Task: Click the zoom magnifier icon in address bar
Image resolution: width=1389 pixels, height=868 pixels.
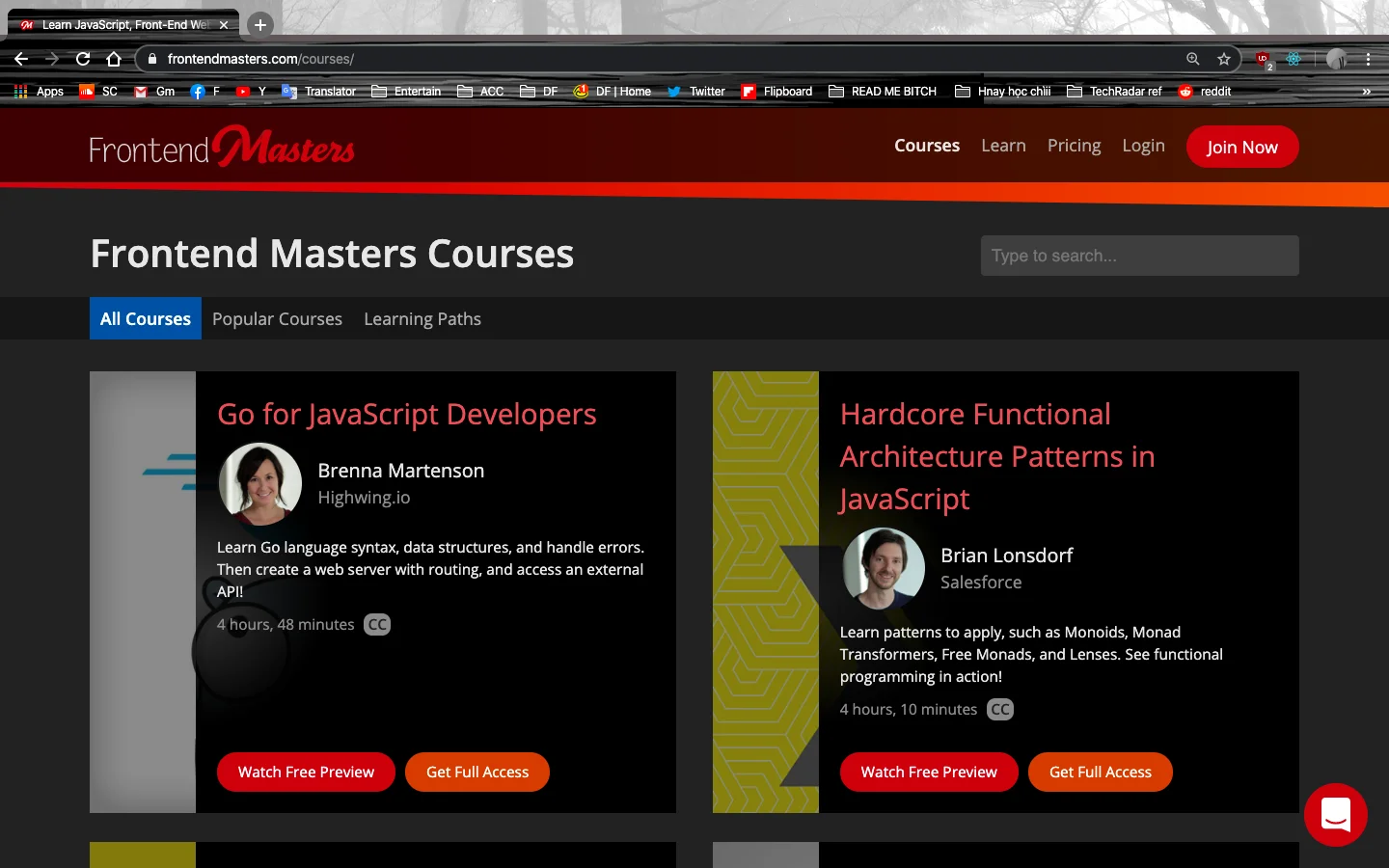Action: [1193, 59]
